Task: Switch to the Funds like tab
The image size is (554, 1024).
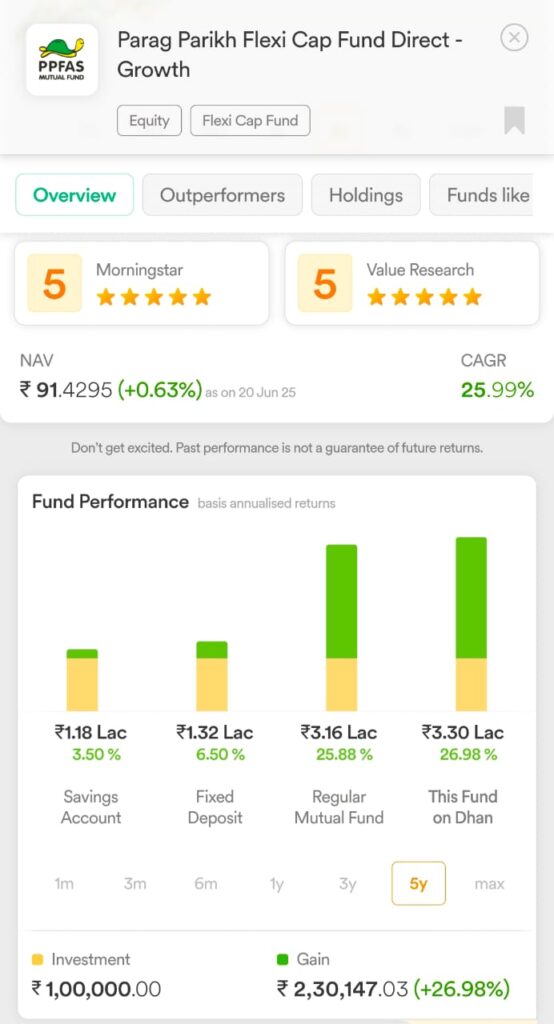Action: pos(481,195)
